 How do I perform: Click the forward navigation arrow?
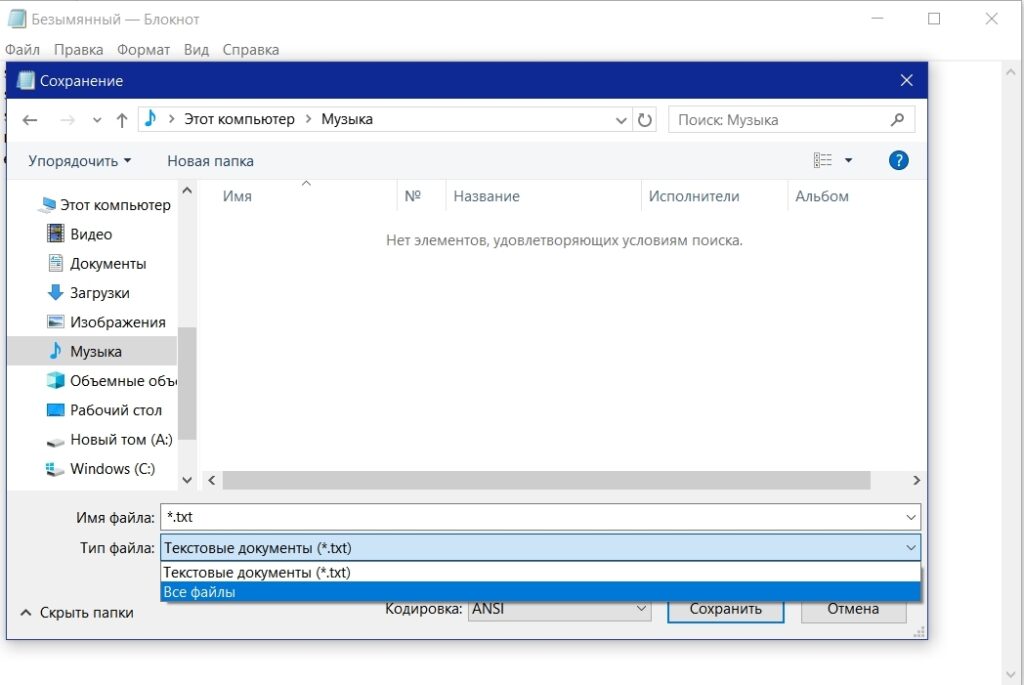[x=67, y=120]
